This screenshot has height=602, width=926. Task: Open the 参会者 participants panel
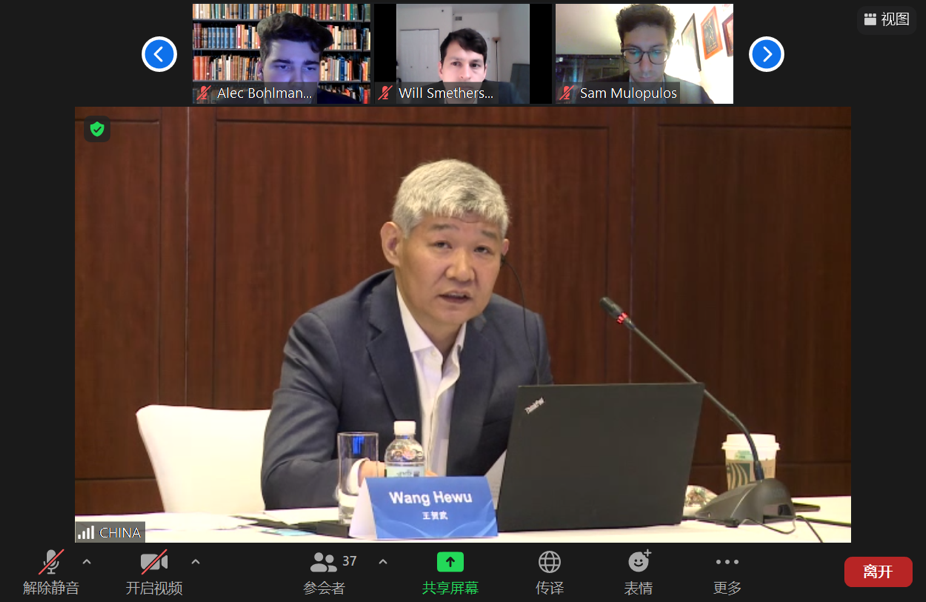coord(324,563)
